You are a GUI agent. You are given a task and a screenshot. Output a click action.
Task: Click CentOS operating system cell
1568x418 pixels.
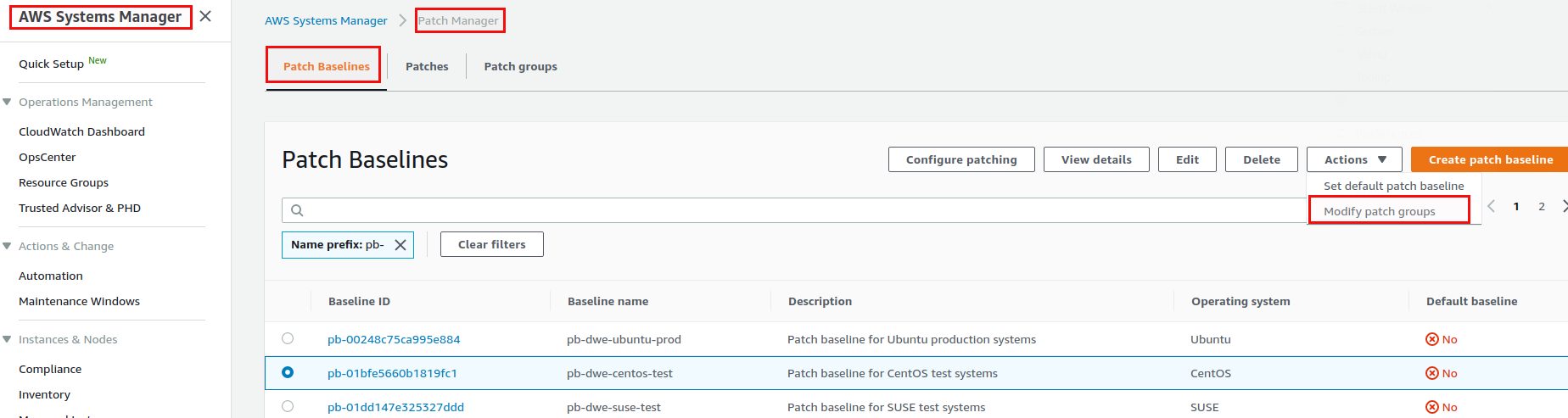click(x=1211, y=373)
